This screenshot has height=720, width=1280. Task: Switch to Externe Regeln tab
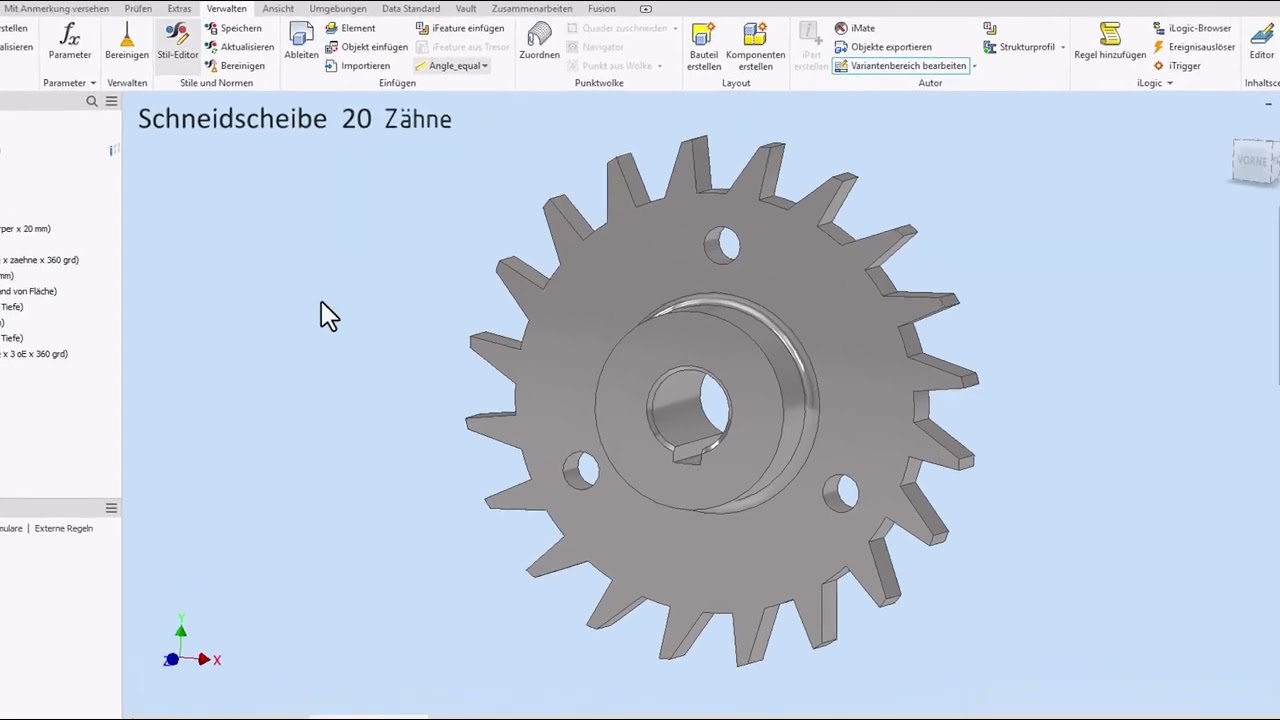pos(64,528)
